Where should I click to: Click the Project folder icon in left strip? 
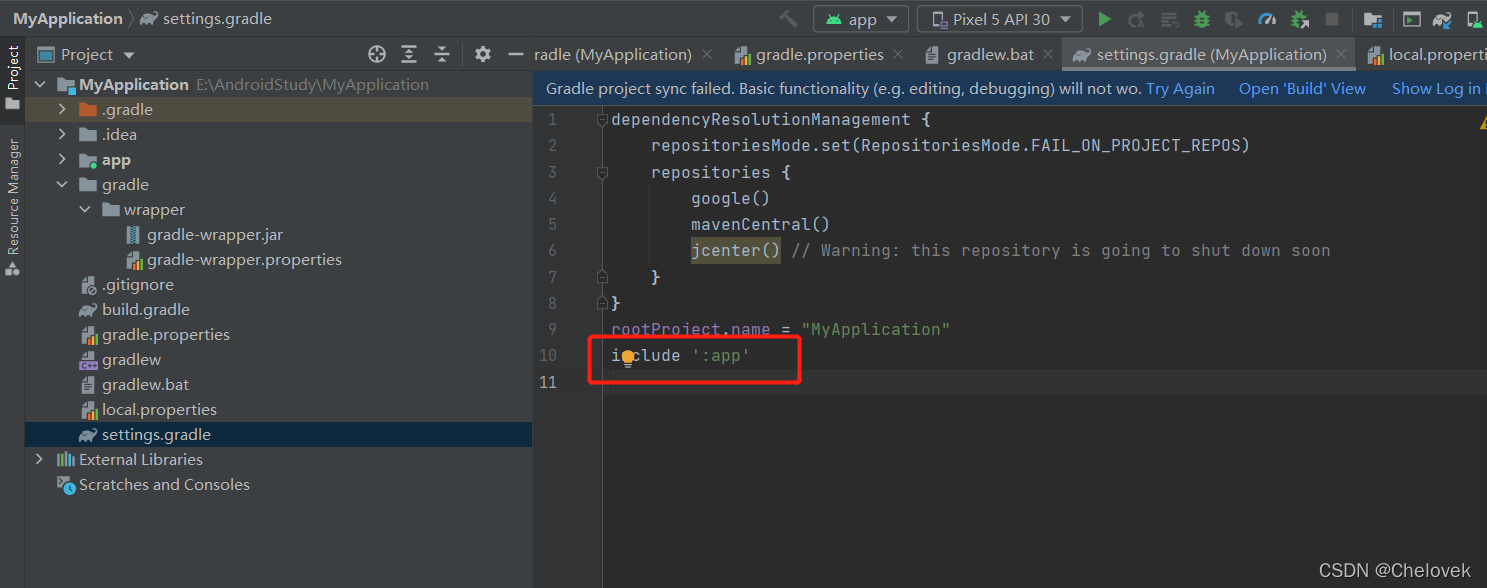[x=12, y=103]
